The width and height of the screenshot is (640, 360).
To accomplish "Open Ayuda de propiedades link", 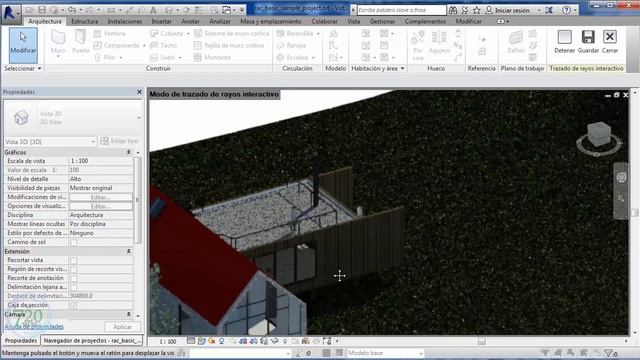I will pyautogui.click(x=34, y=327).
